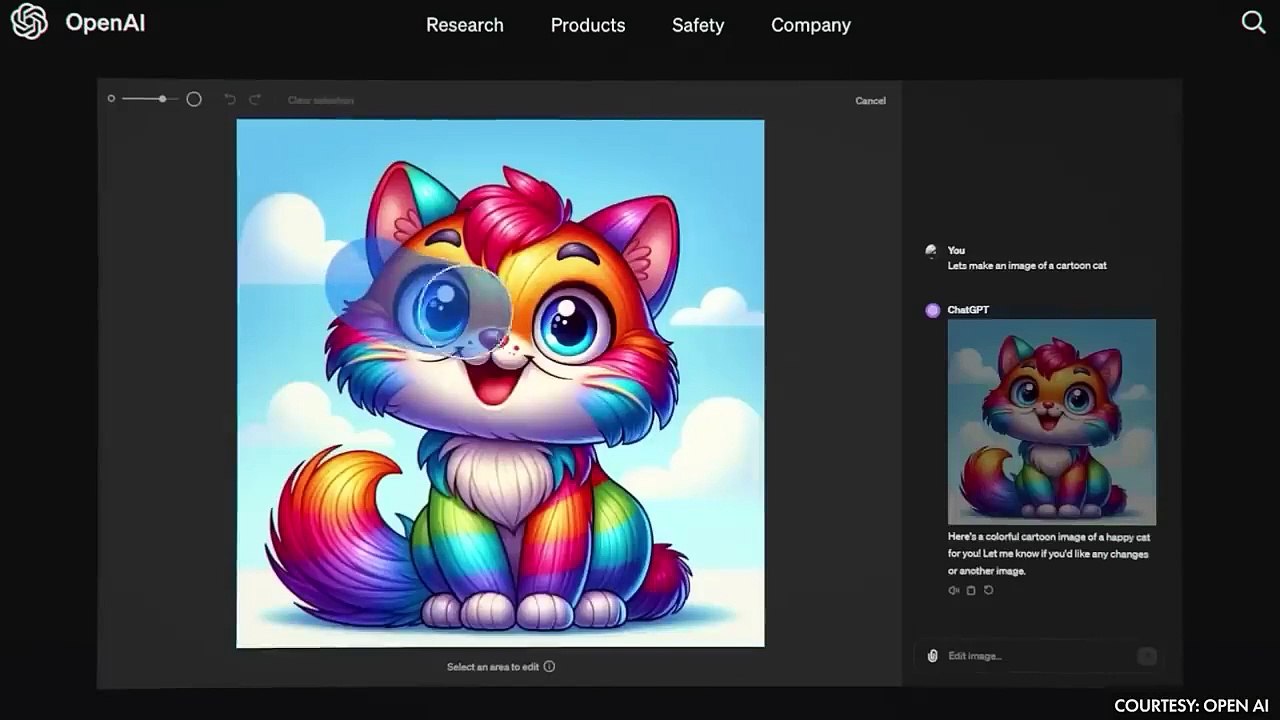Viewport: 1280px width, 720px height.
Task: Open the cat image thumbnail in chat
Action: point(1052,422)
